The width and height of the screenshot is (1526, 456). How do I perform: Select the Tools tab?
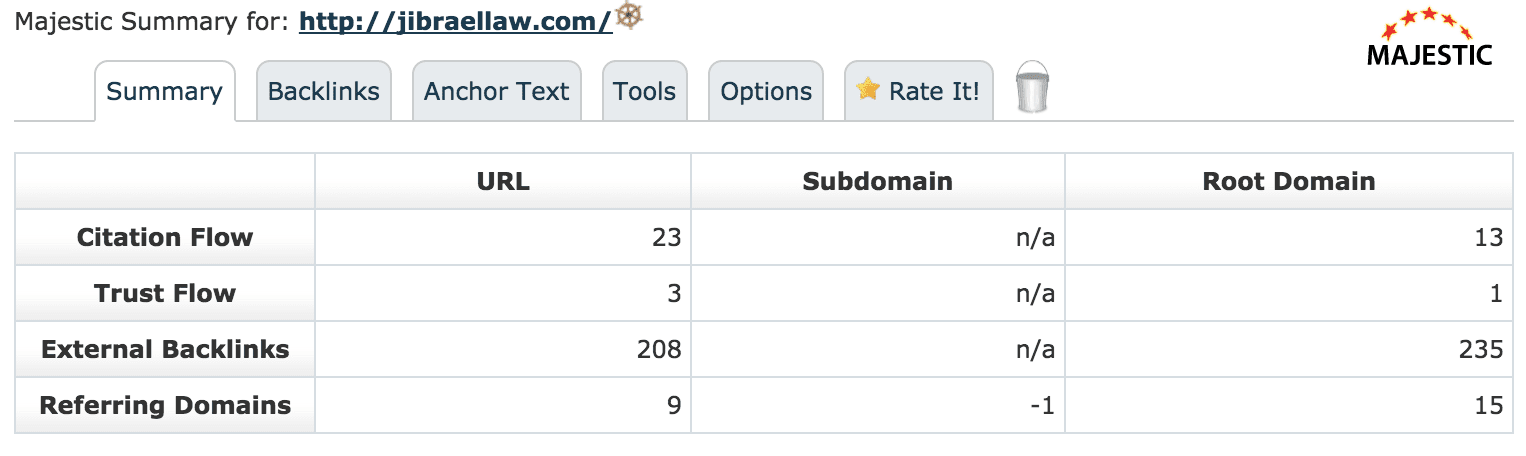644,92
